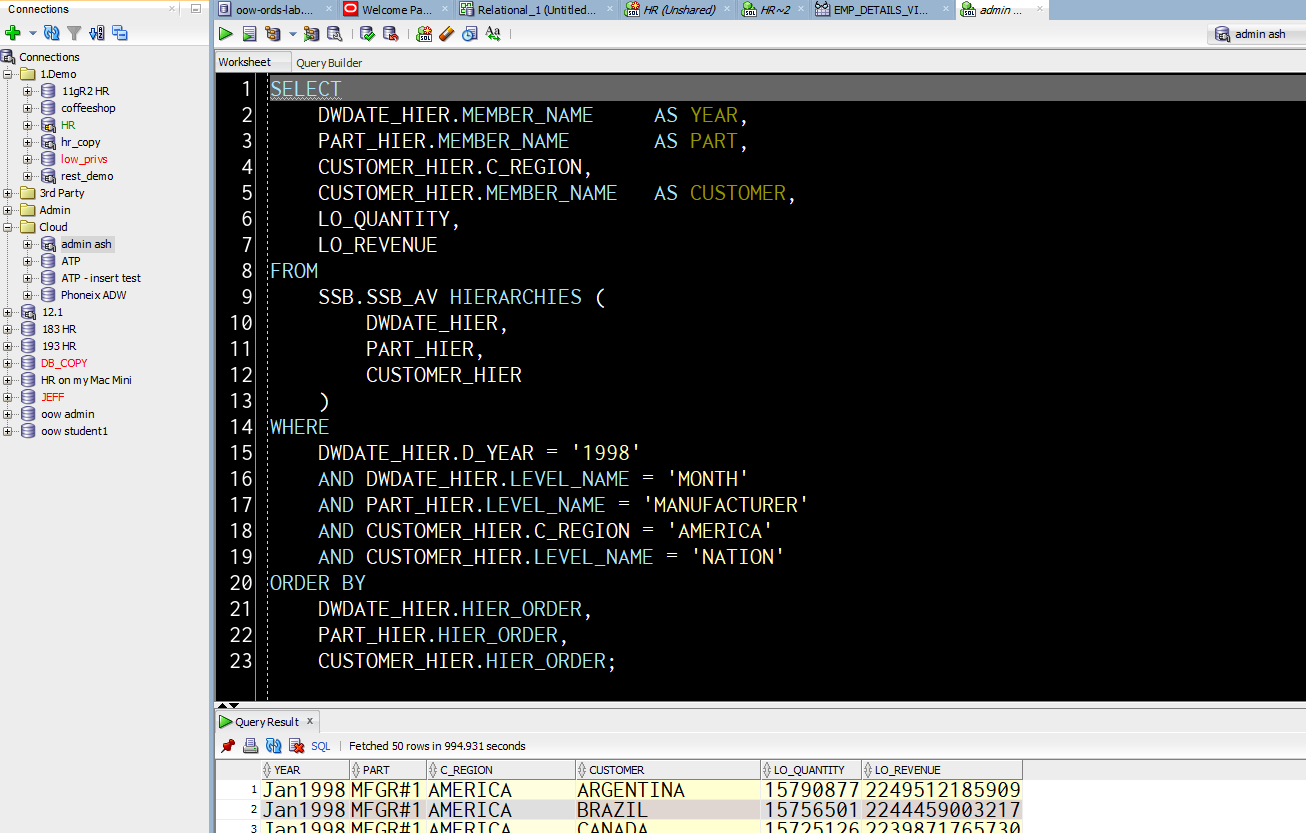Sort results by YEAR column header

305,770
